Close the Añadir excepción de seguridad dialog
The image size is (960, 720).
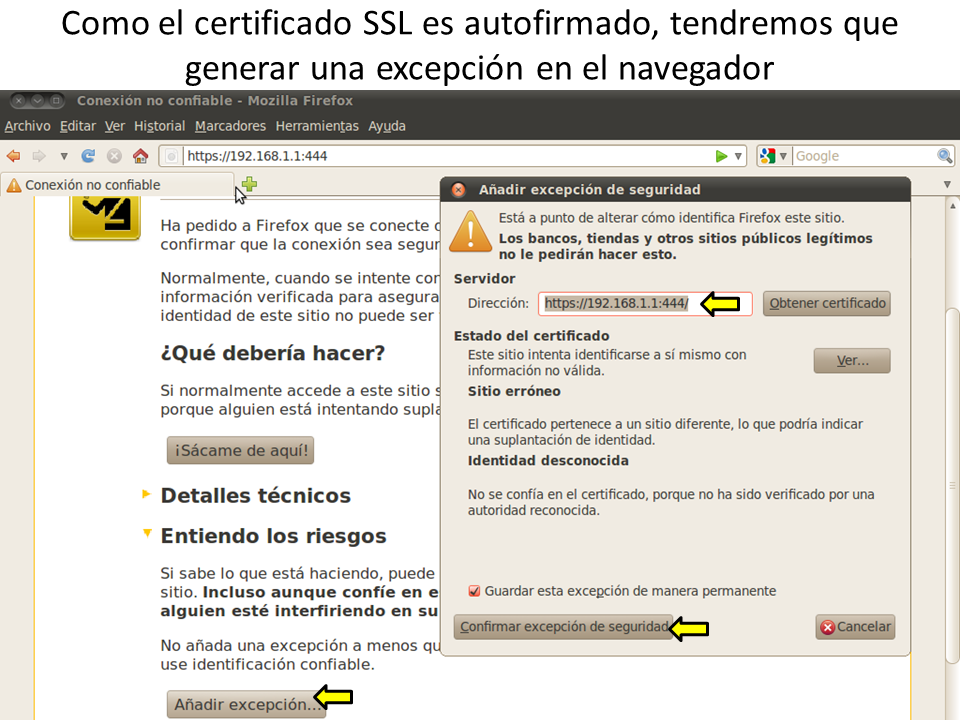pyautogui.click(x=458, y=189)
